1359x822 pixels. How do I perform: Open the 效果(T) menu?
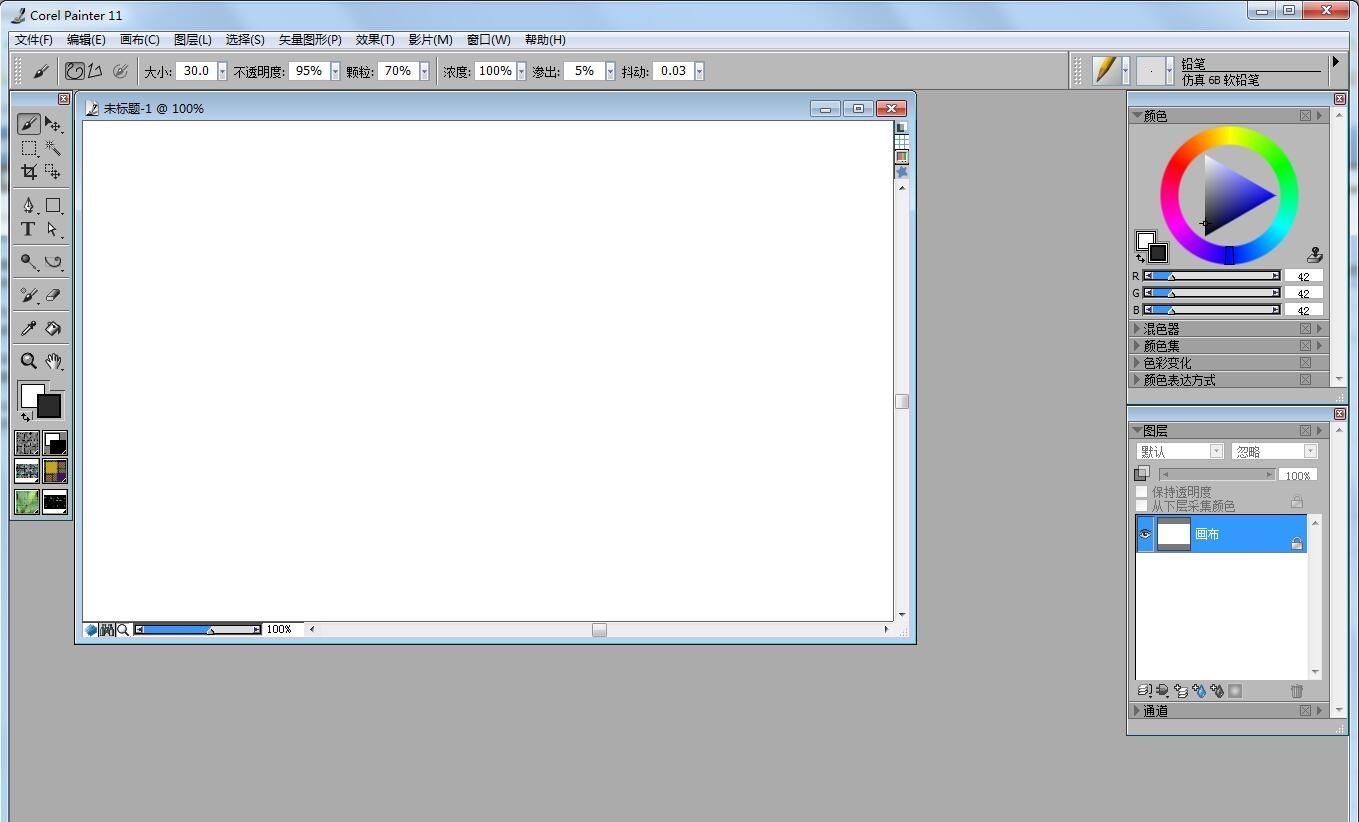tap(375, 40)
